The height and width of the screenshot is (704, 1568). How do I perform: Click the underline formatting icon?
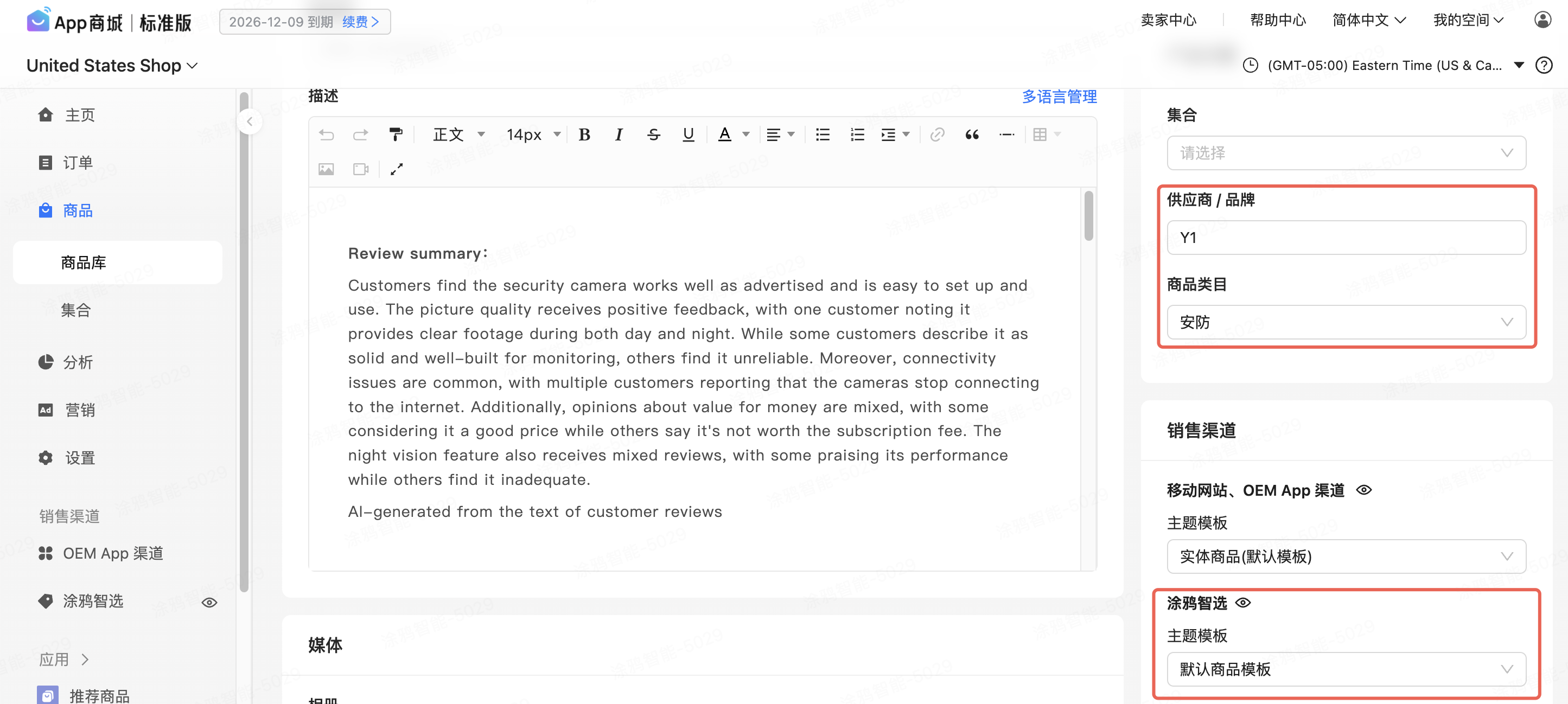[688, 135]
